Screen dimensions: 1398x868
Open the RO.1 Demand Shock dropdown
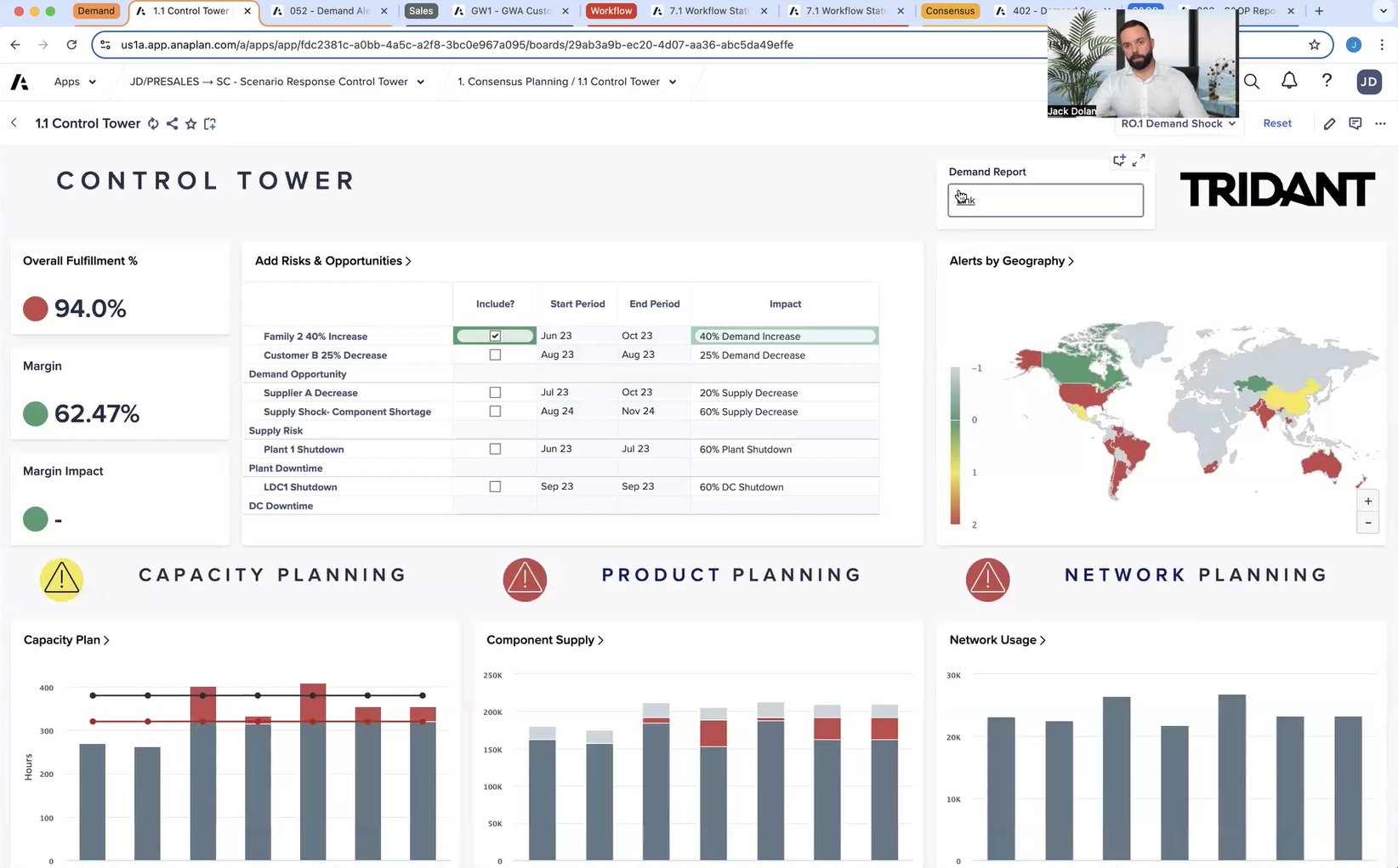[x=1178, y=124]
